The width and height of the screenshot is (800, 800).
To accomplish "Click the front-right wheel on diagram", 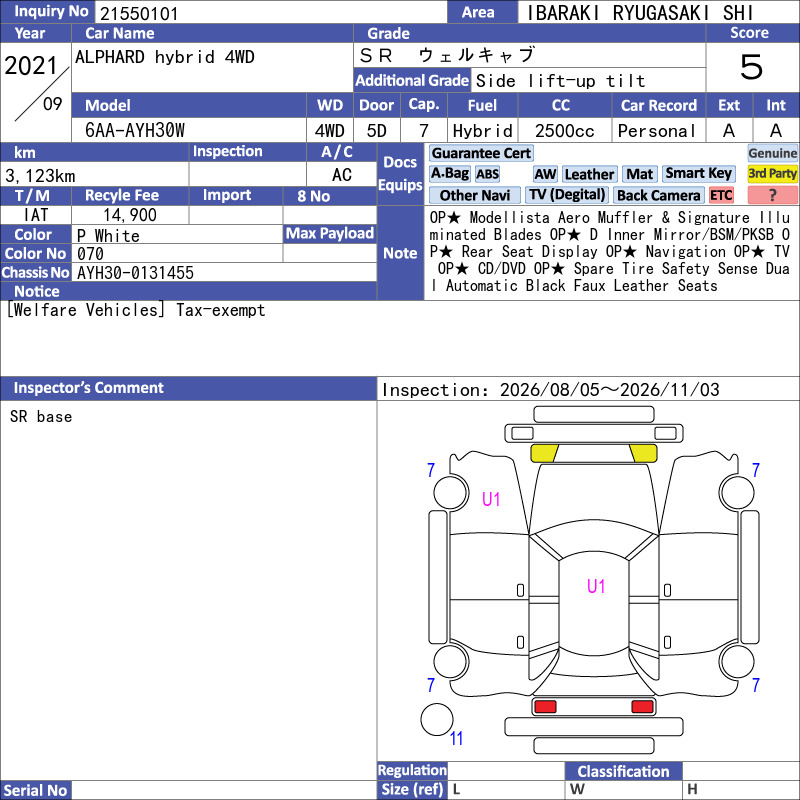I will click(x=737, y=492).
